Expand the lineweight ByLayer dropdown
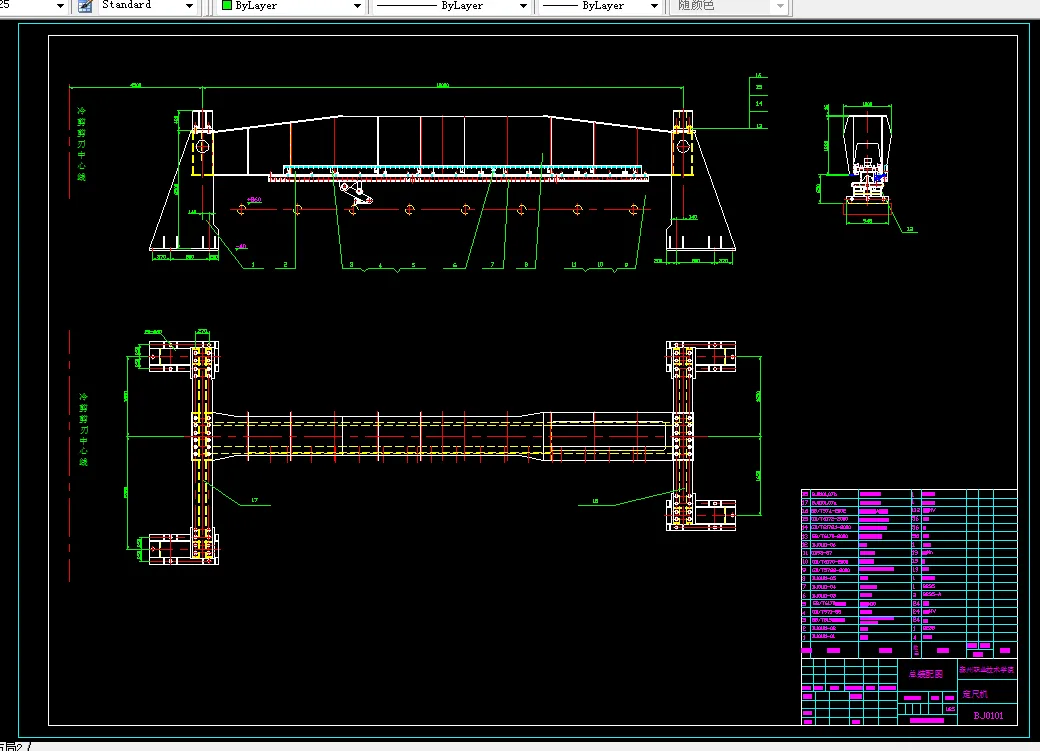 (x=654, y=6)
